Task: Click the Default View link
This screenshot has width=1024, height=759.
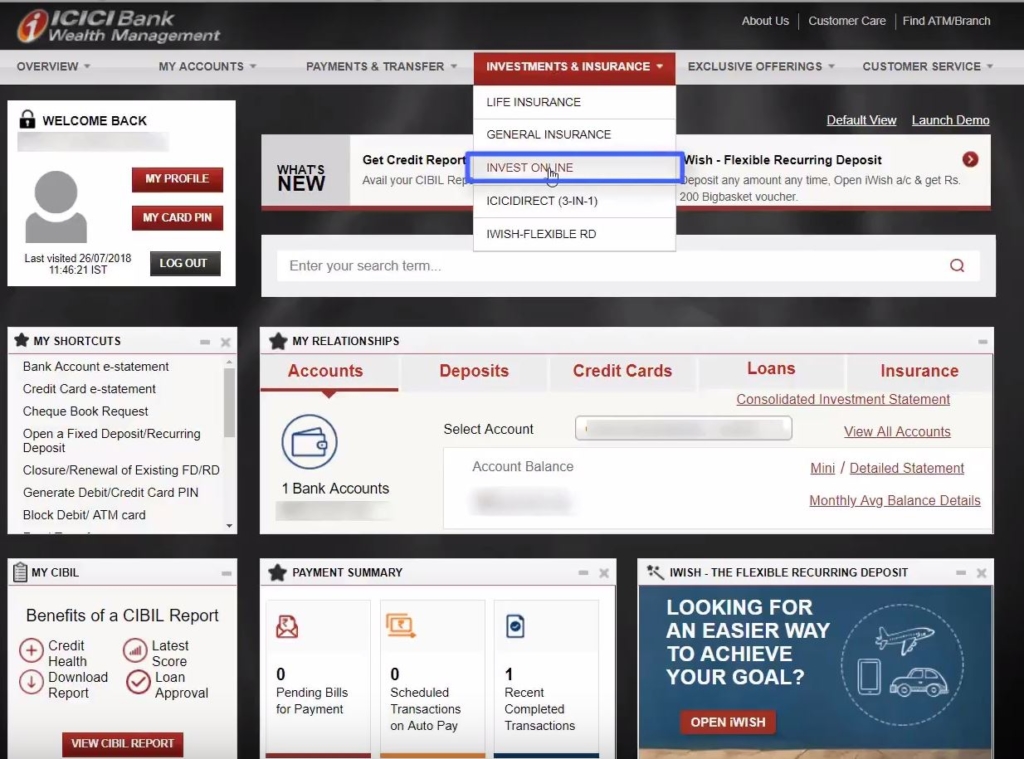Action: (861, 120)
